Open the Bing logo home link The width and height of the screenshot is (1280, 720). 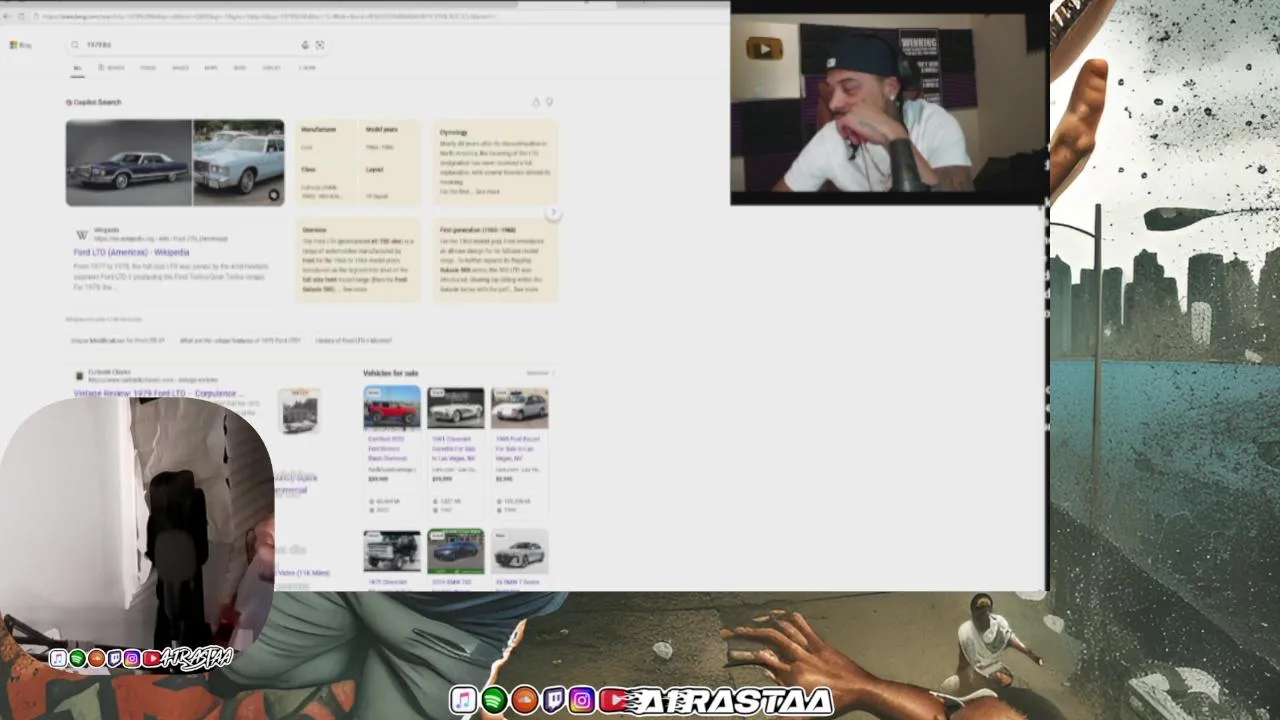[20, 45]
